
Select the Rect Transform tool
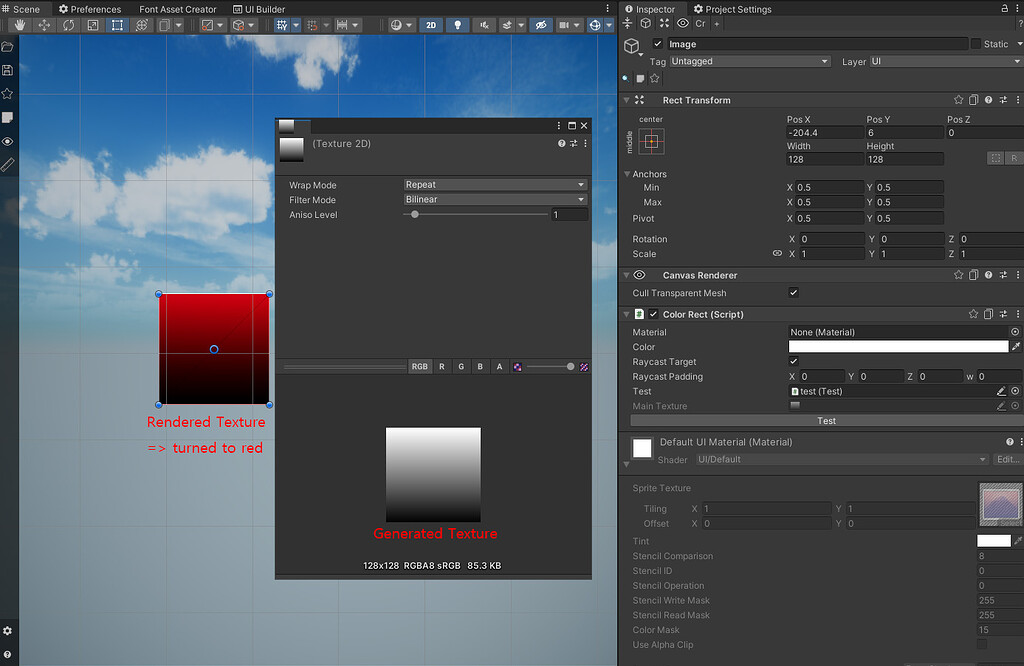point(116,25)
